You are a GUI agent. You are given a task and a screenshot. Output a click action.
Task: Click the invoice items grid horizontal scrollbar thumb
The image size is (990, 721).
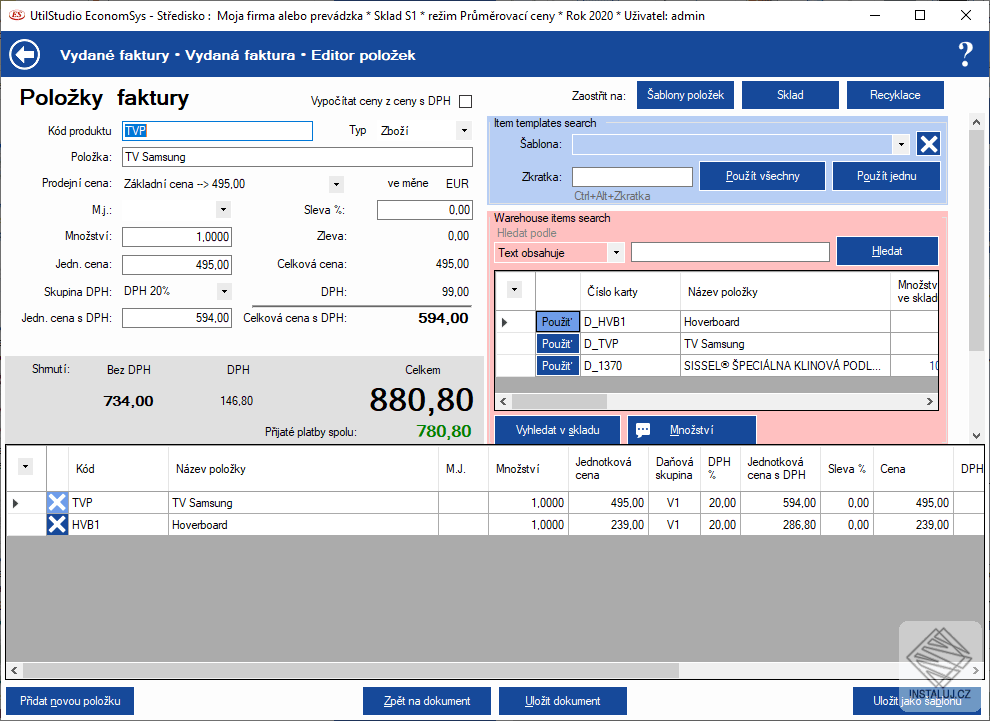[x=350, y=670]
